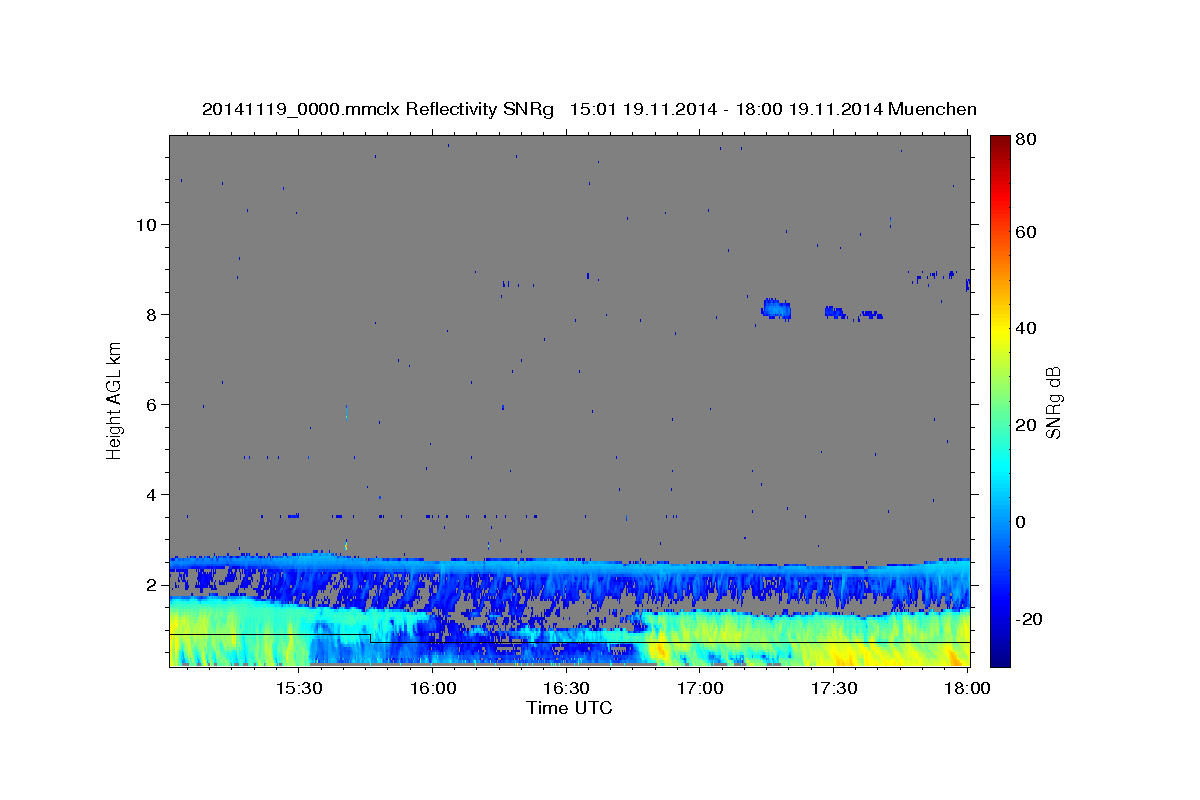The height and width of the screenshot is (800, 1200).
Task: Click the 'Muenchen' location label in title
Action: click(x=932, y=109)
